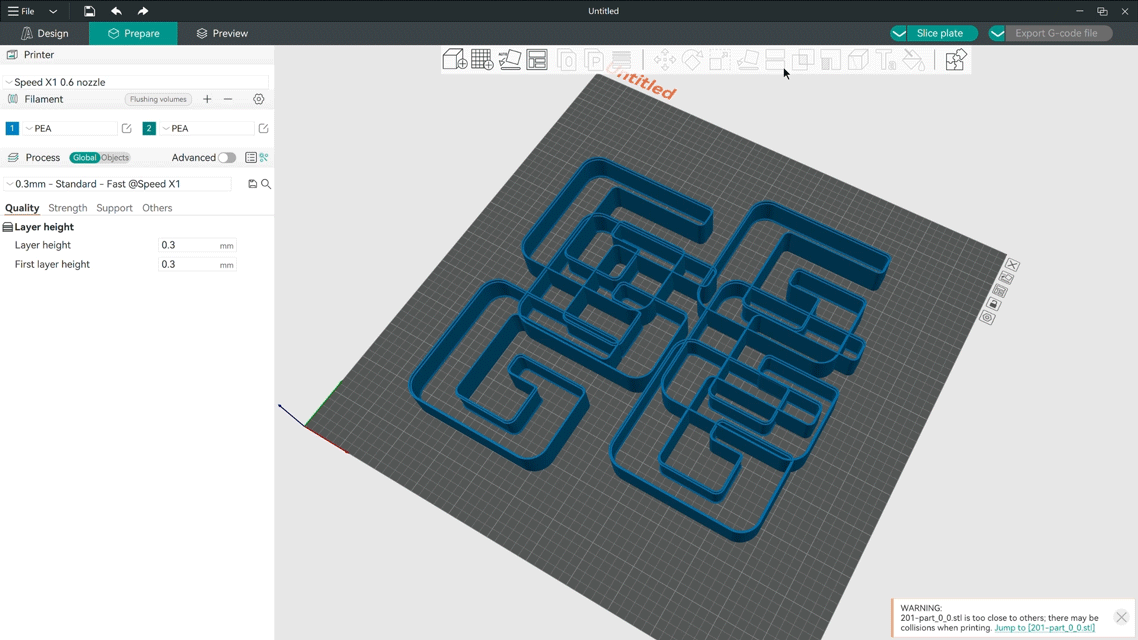Click the Export G-code file button
Viewport: 1138px width, 640px height.
1059,33
